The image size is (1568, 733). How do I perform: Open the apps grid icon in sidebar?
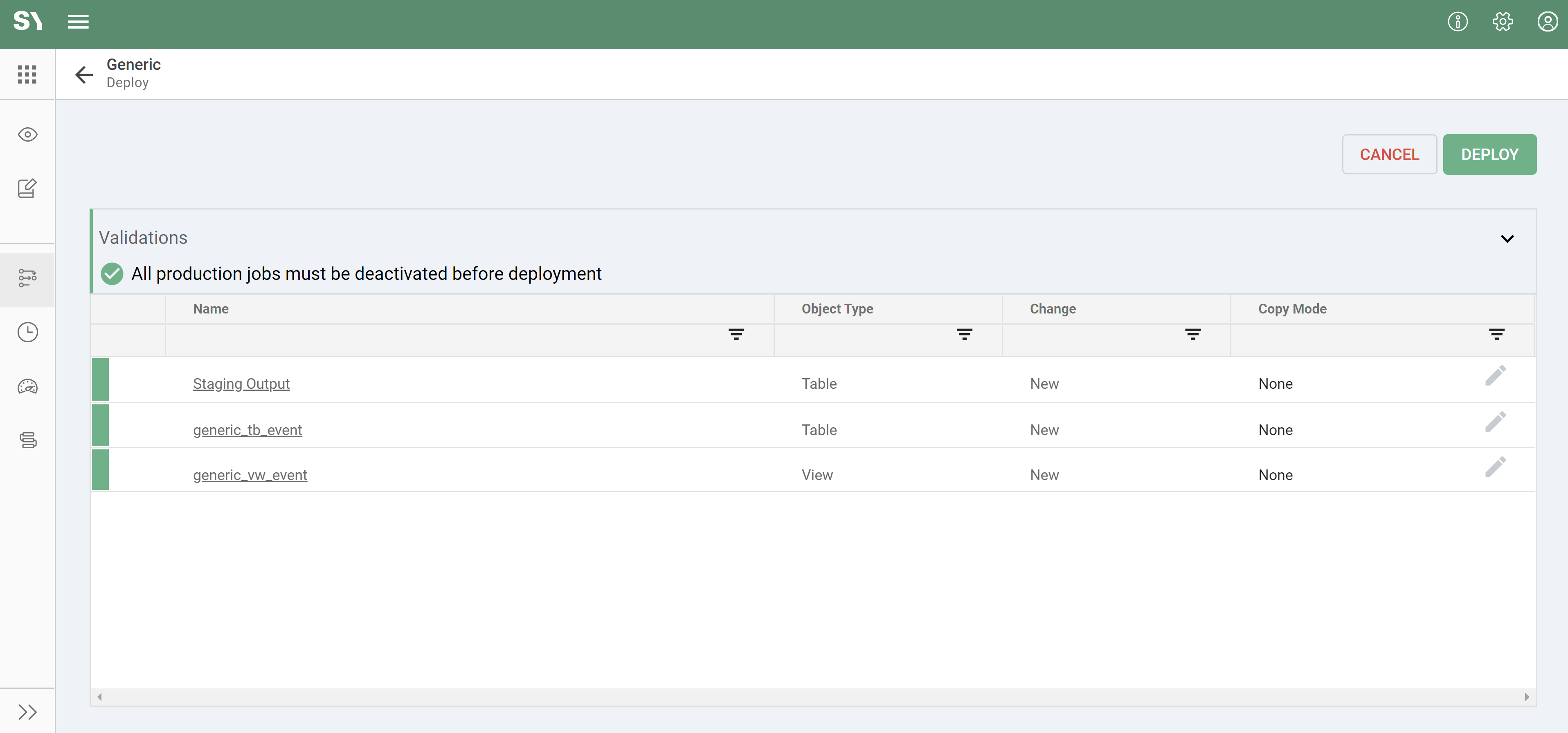[x=27, y=74]
